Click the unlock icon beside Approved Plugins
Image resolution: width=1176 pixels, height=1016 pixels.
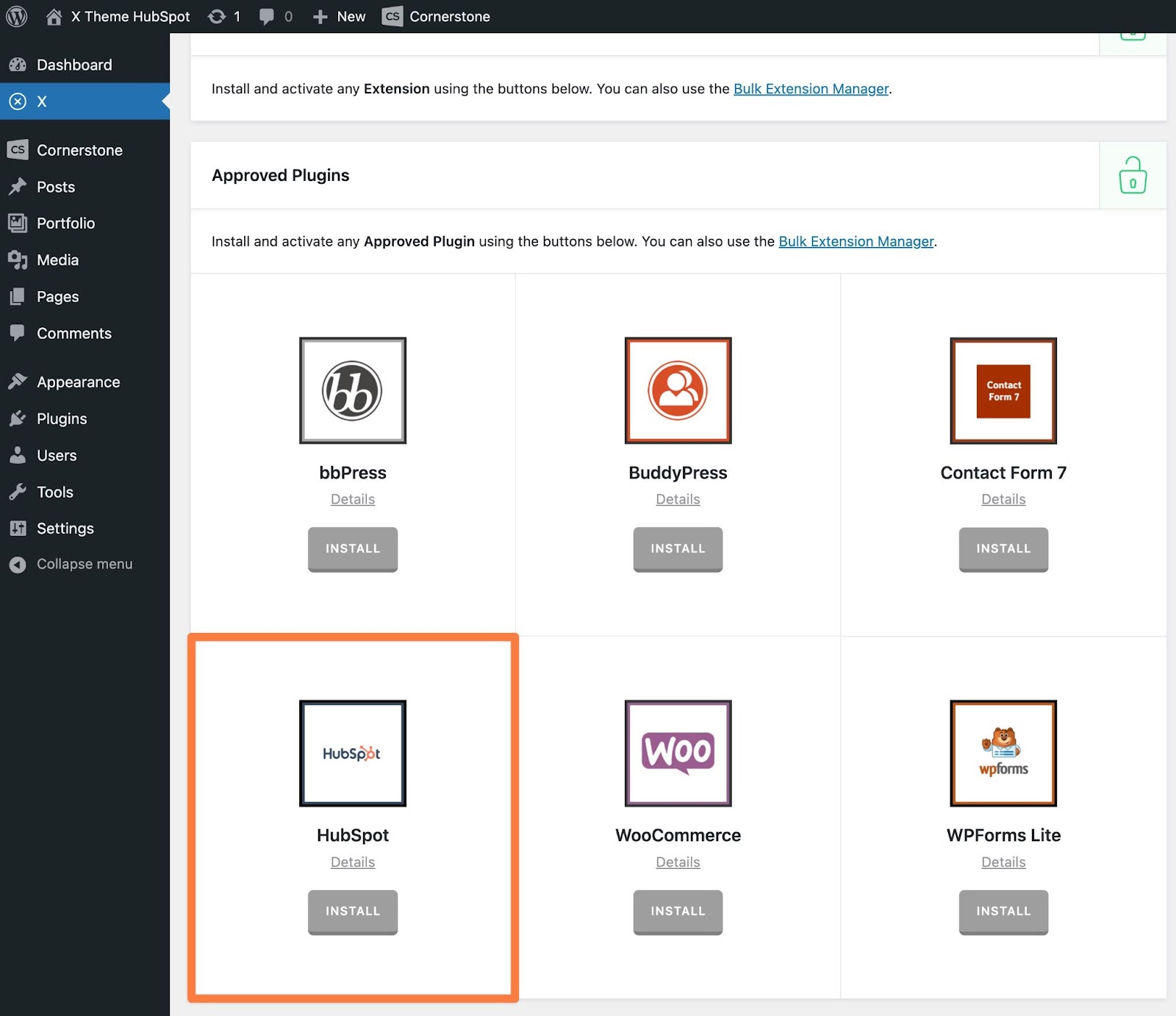1132,175
